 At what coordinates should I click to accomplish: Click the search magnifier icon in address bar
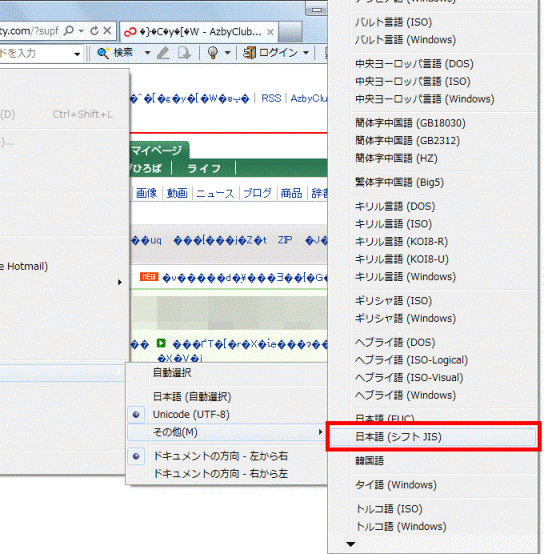click(x=69, y=31)
